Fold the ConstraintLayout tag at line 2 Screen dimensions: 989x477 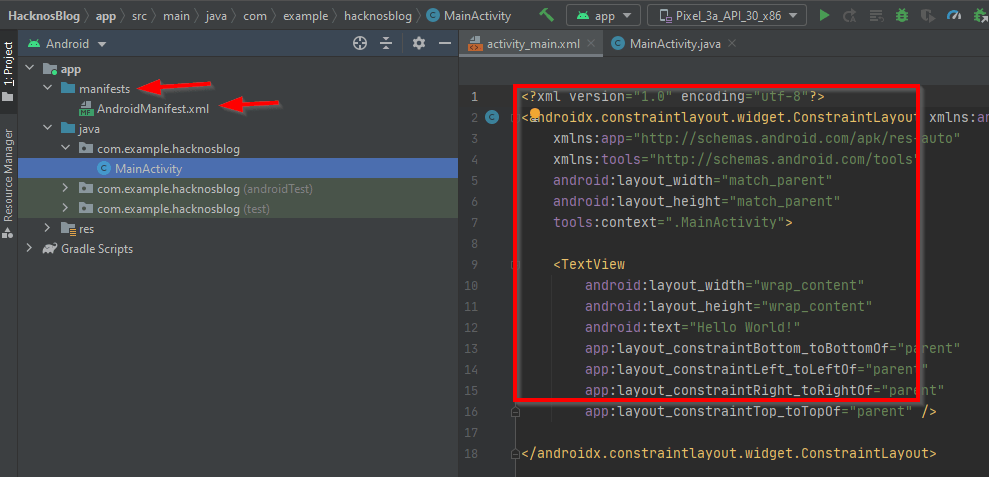tap(515, 117)
